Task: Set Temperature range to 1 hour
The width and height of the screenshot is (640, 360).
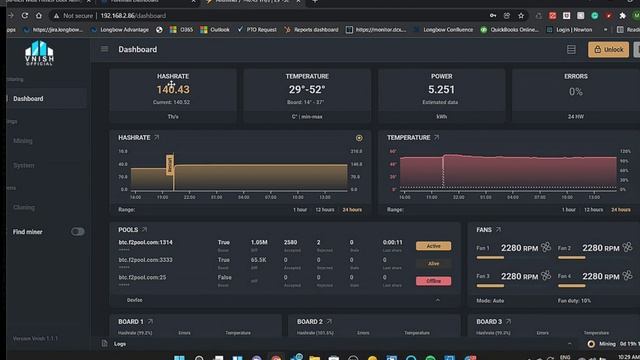Action: (x=569, y=209)
